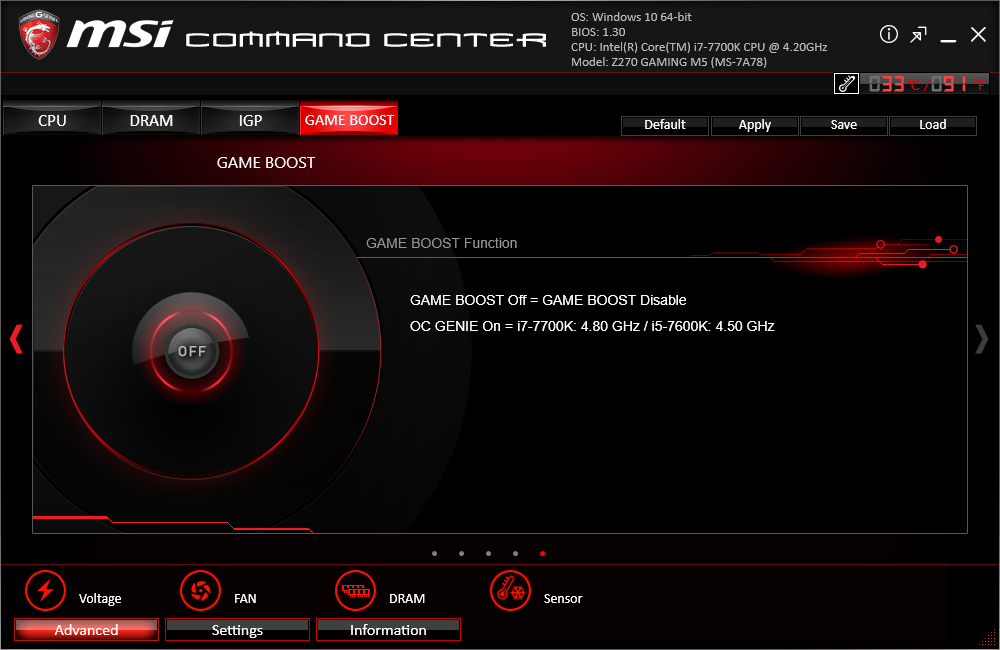The image size is (1000, 650).
Task: Click the 'OS: Windows 10 64-bit' text
Action: click(631, 17)
